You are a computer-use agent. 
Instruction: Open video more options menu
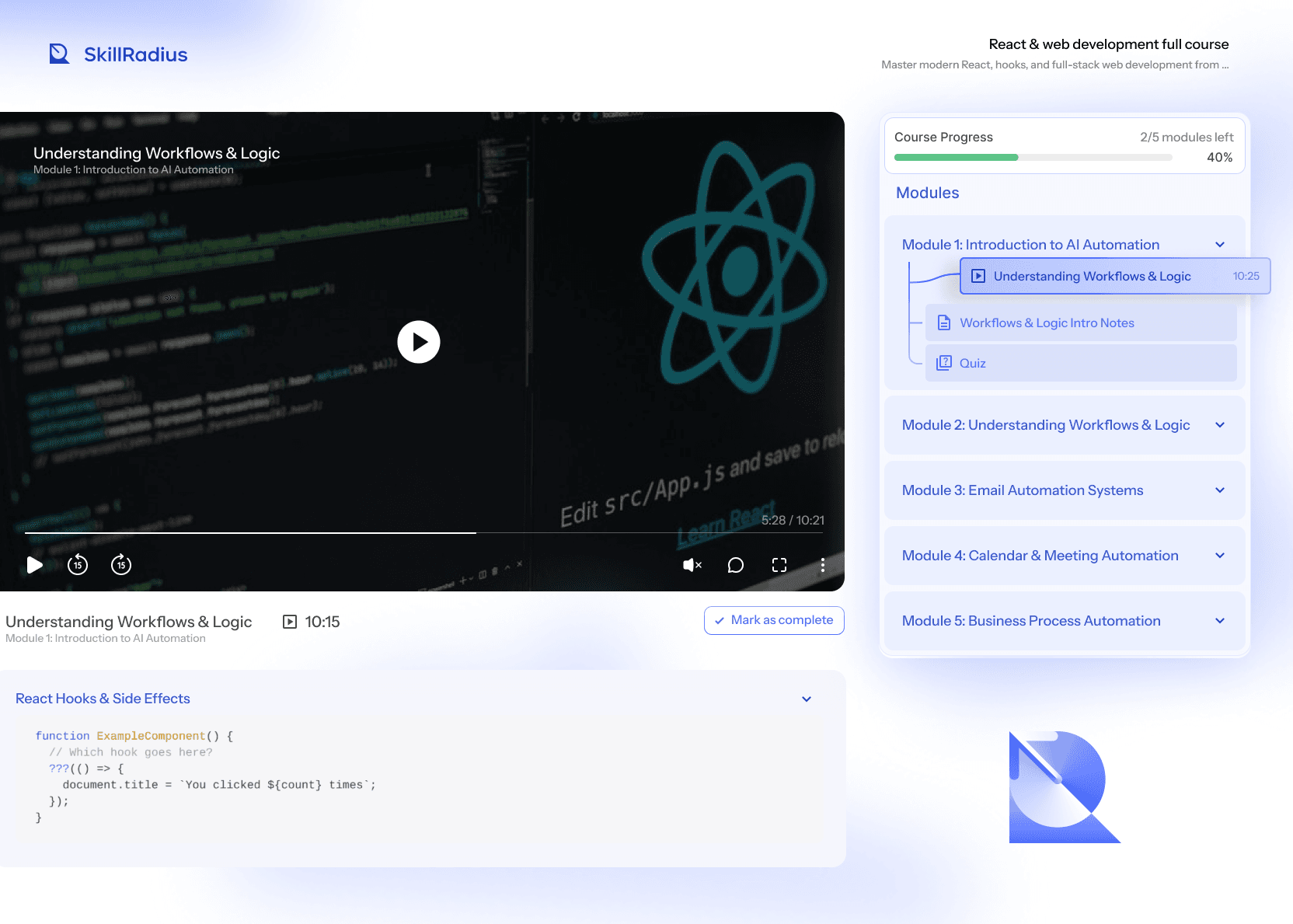(x=823, y=565)
